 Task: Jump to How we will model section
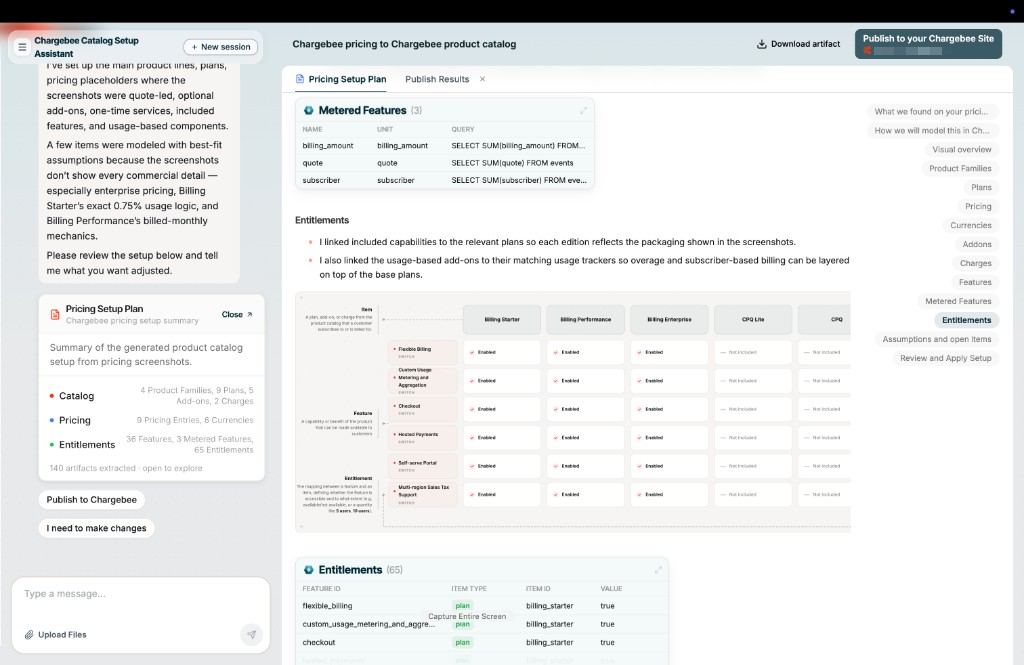coord(931,131)
